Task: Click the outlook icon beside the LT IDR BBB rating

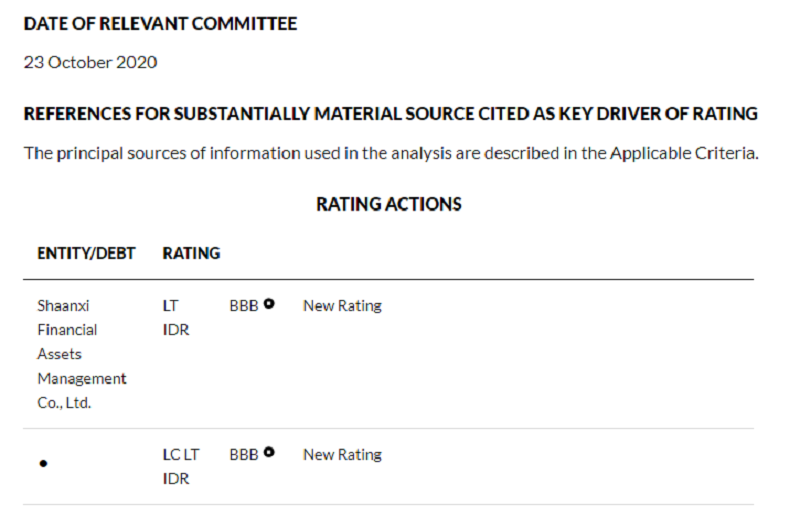Action: (269, 304)
